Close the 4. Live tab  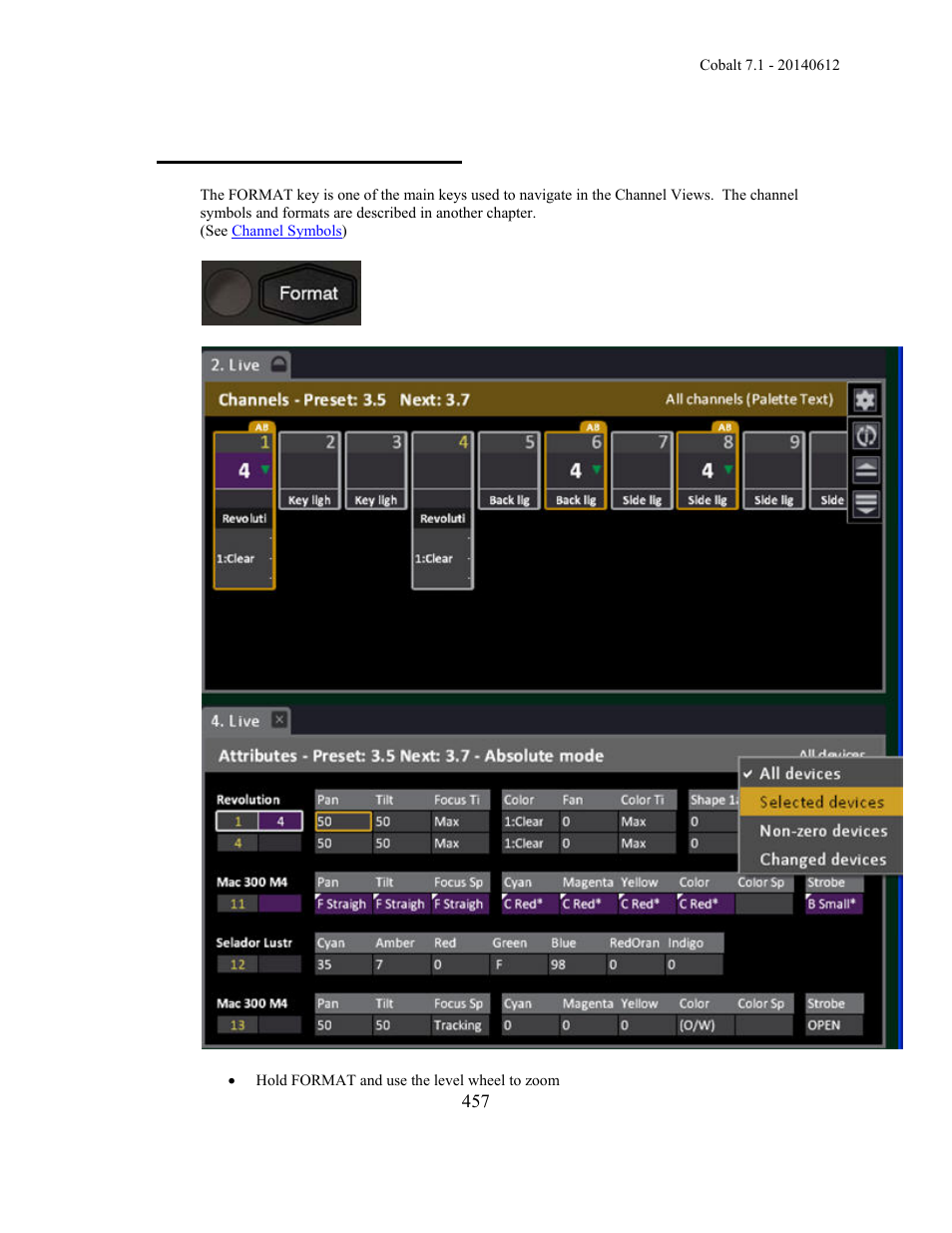point(279,720)
